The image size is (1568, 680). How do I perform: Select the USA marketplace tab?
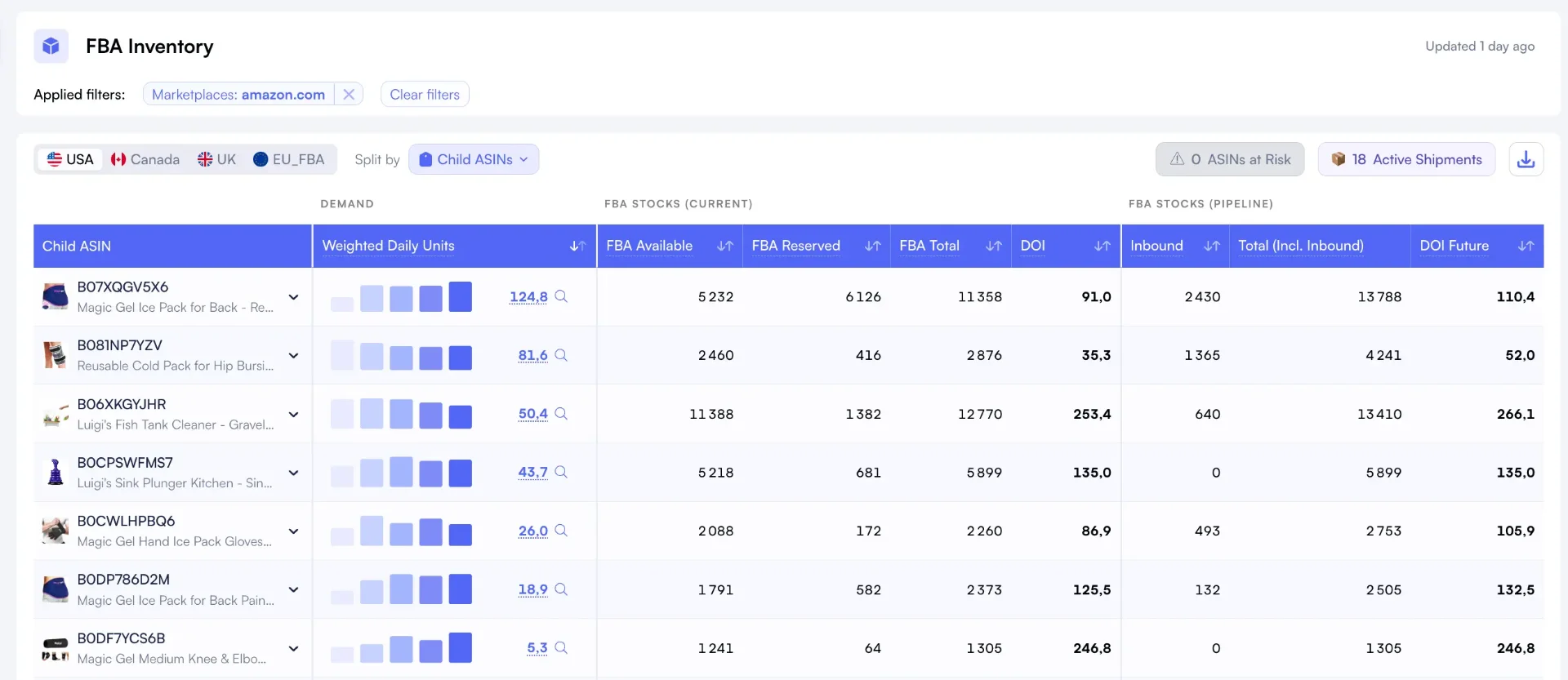pos(70,159)
